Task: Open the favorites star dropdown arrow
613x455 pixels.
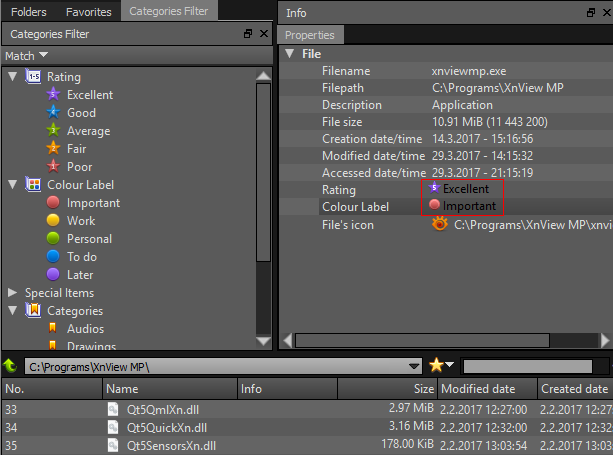Action: pos(450,364)
